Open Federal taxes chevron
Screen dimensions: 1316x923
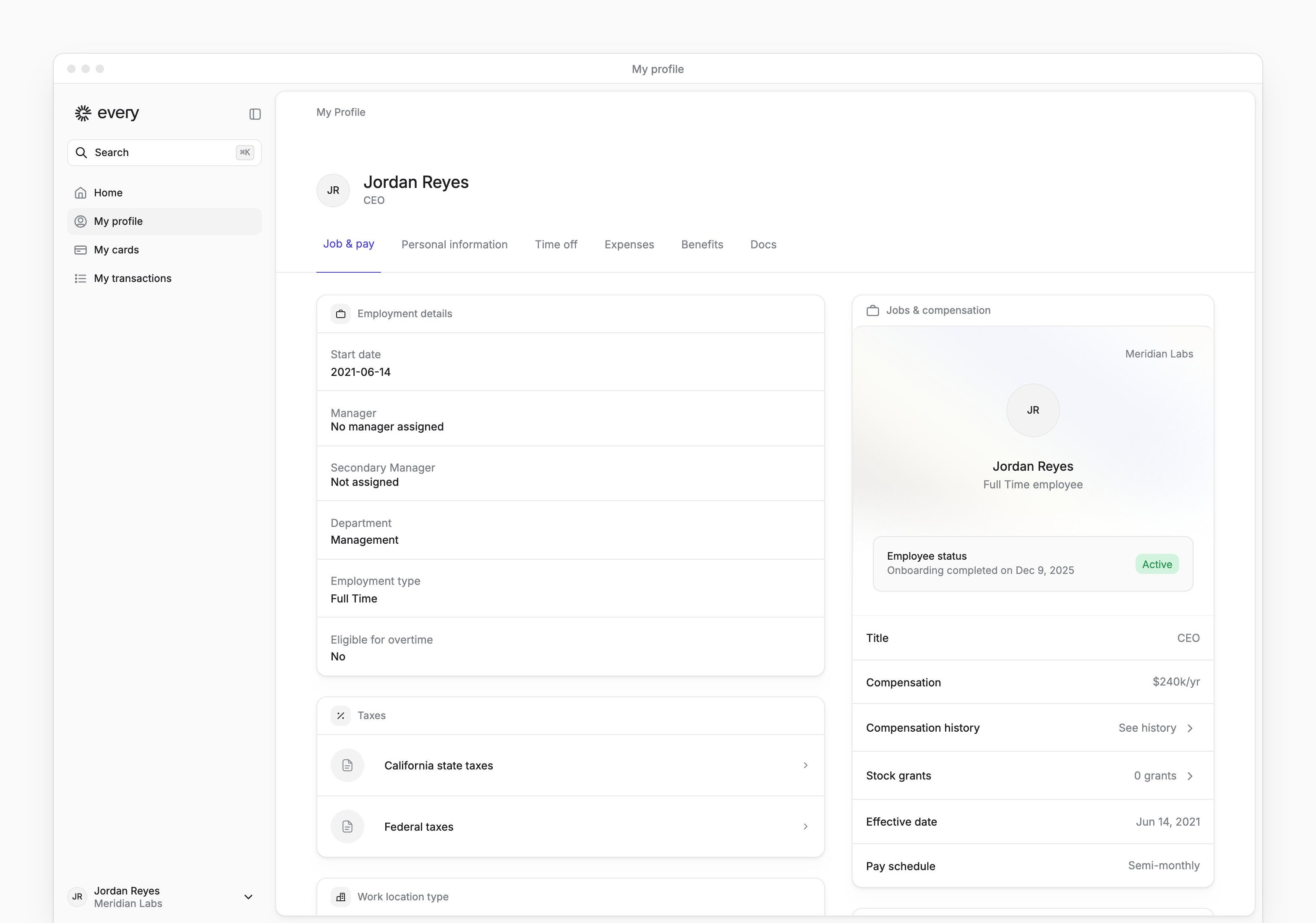click(x=805, y=827)
